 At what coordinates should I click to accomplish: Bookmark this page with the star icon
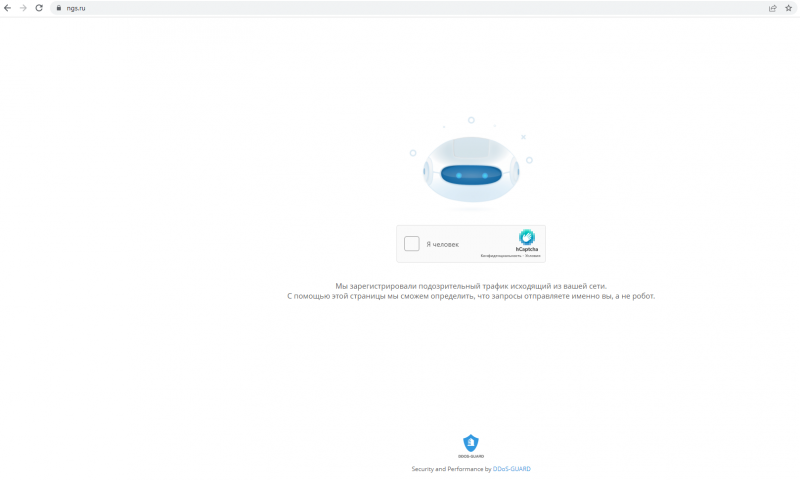pos(788,8)
